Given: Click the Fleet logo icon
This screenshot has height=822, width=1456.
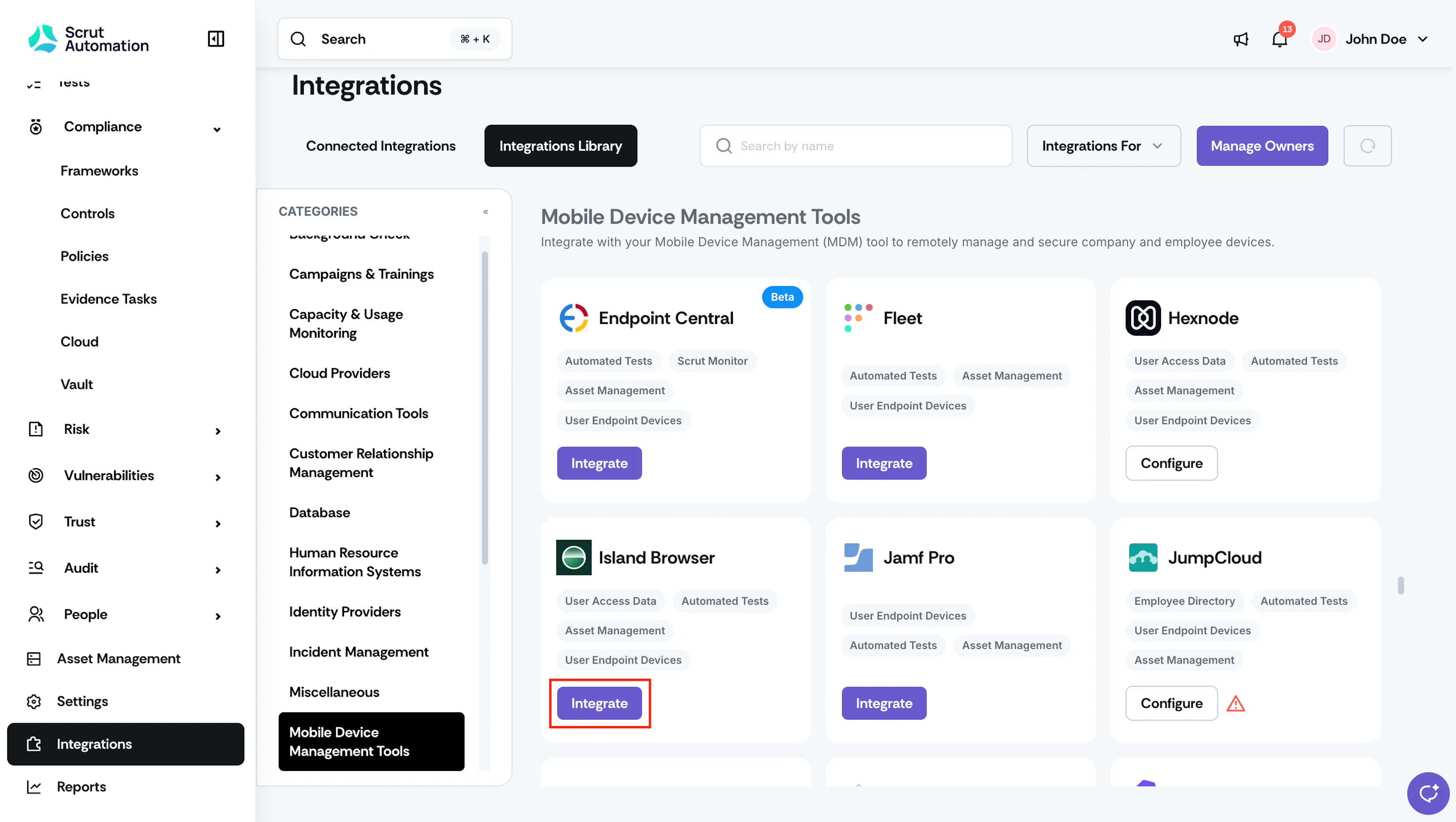Looking at the screenshot, I should pos(858,318).
